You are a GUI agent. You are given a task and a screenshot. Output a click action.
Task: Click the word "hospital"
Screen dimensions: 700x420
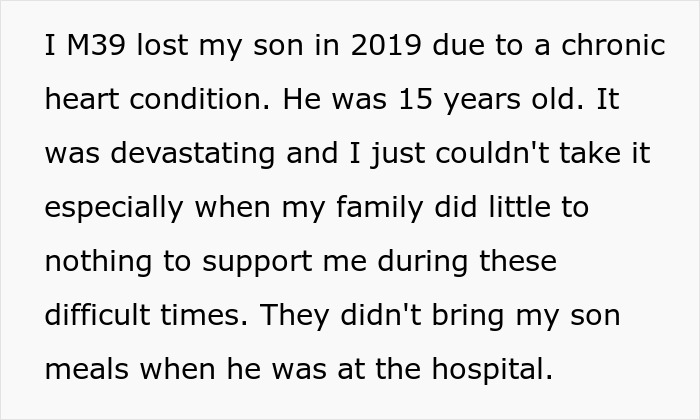[x=491, y=371]
